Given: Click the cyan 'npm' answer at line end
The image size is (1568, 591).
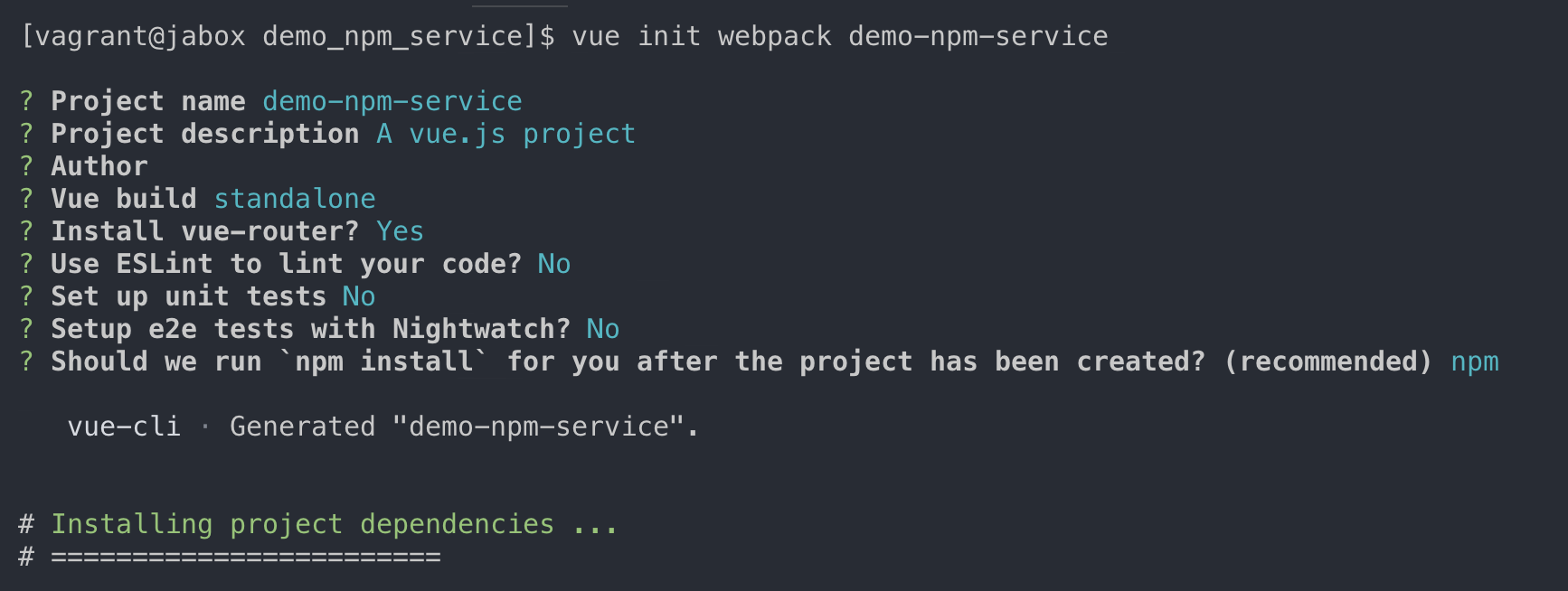Looking at the screenshot, I should click(x=1474, y=361).
